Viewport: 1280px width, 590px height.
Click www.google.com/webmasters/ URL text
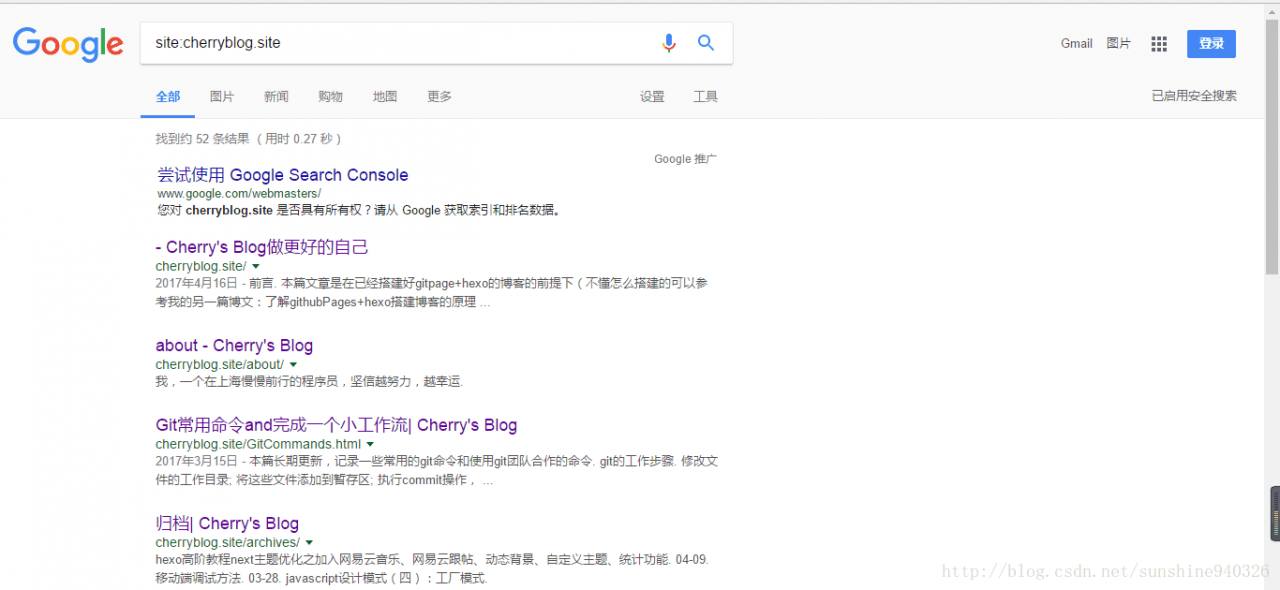tap(239, 193)
